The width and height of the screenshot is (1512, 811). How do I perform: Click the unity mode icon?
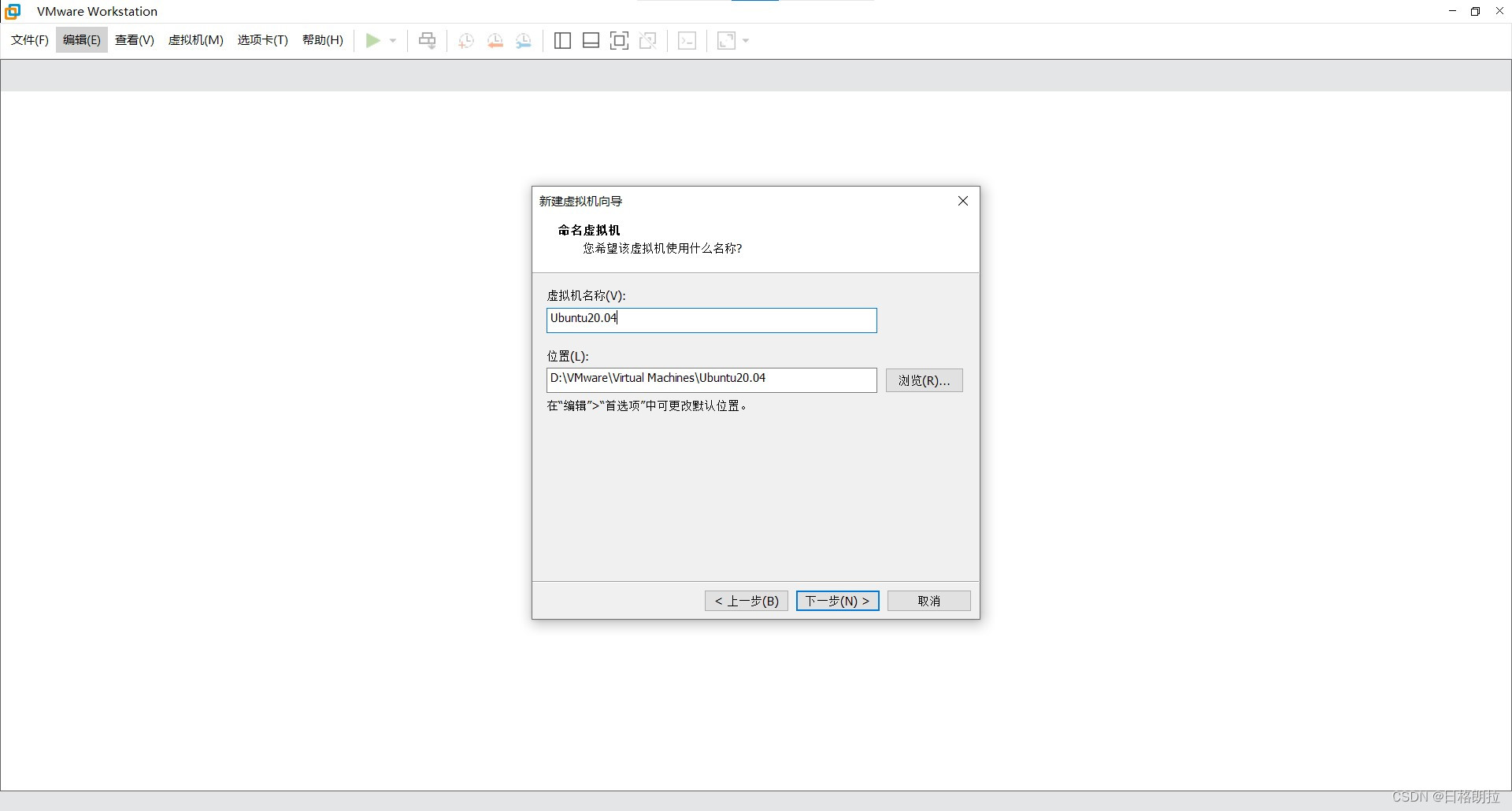tap(648, 40)
